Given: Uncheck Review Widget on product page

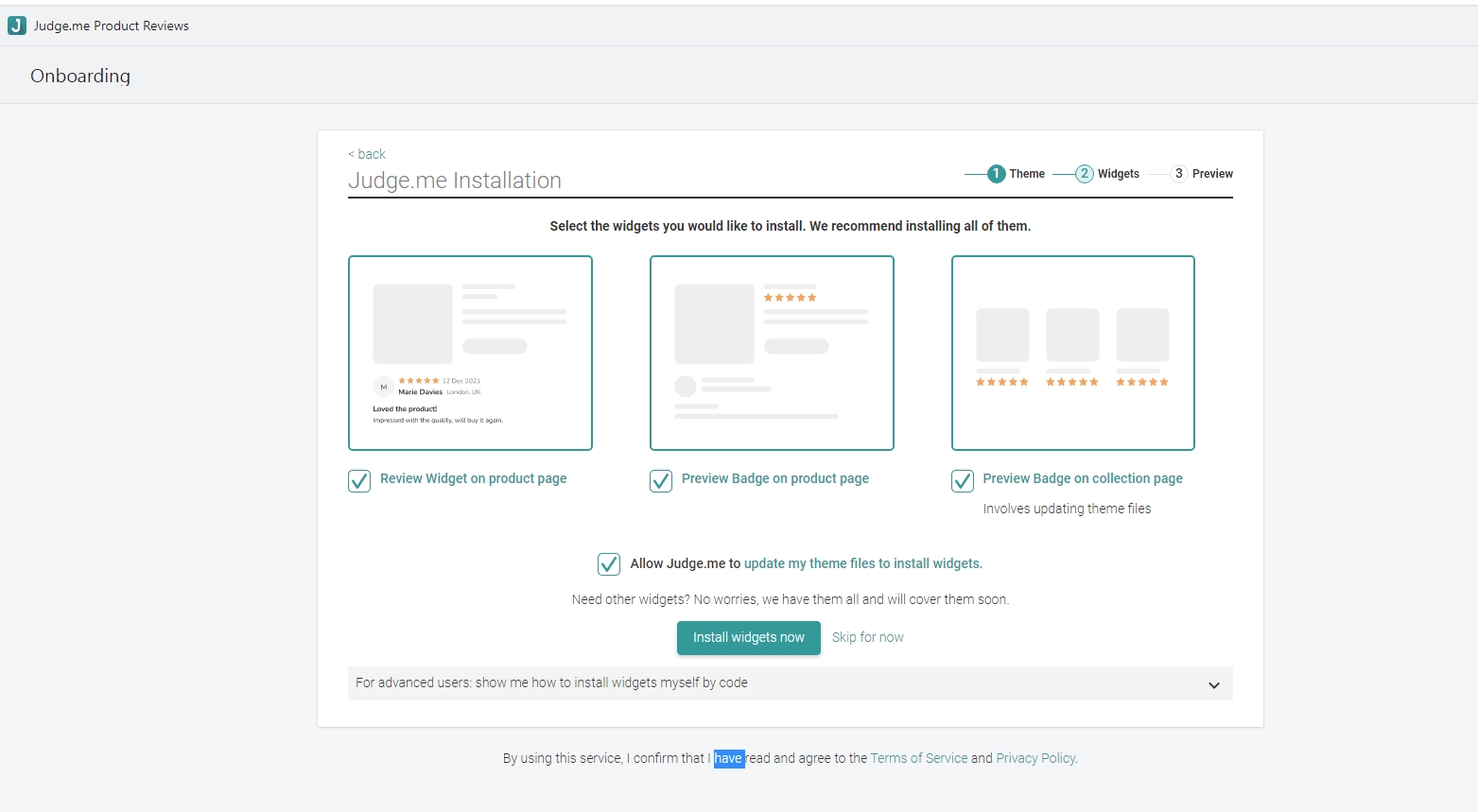Looking at the screenshot, I should coord(359,481).
